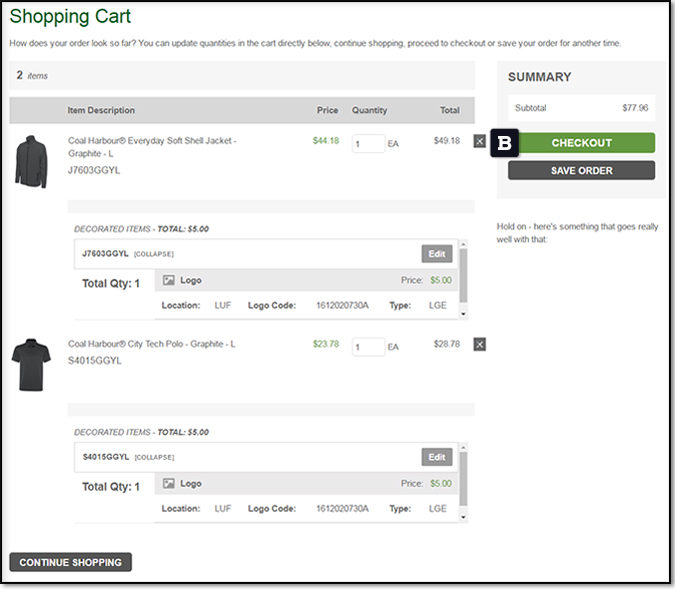Edit the jacket's logo decoration
This screenshot has width=675, height=591.
[x=436, y=254]
